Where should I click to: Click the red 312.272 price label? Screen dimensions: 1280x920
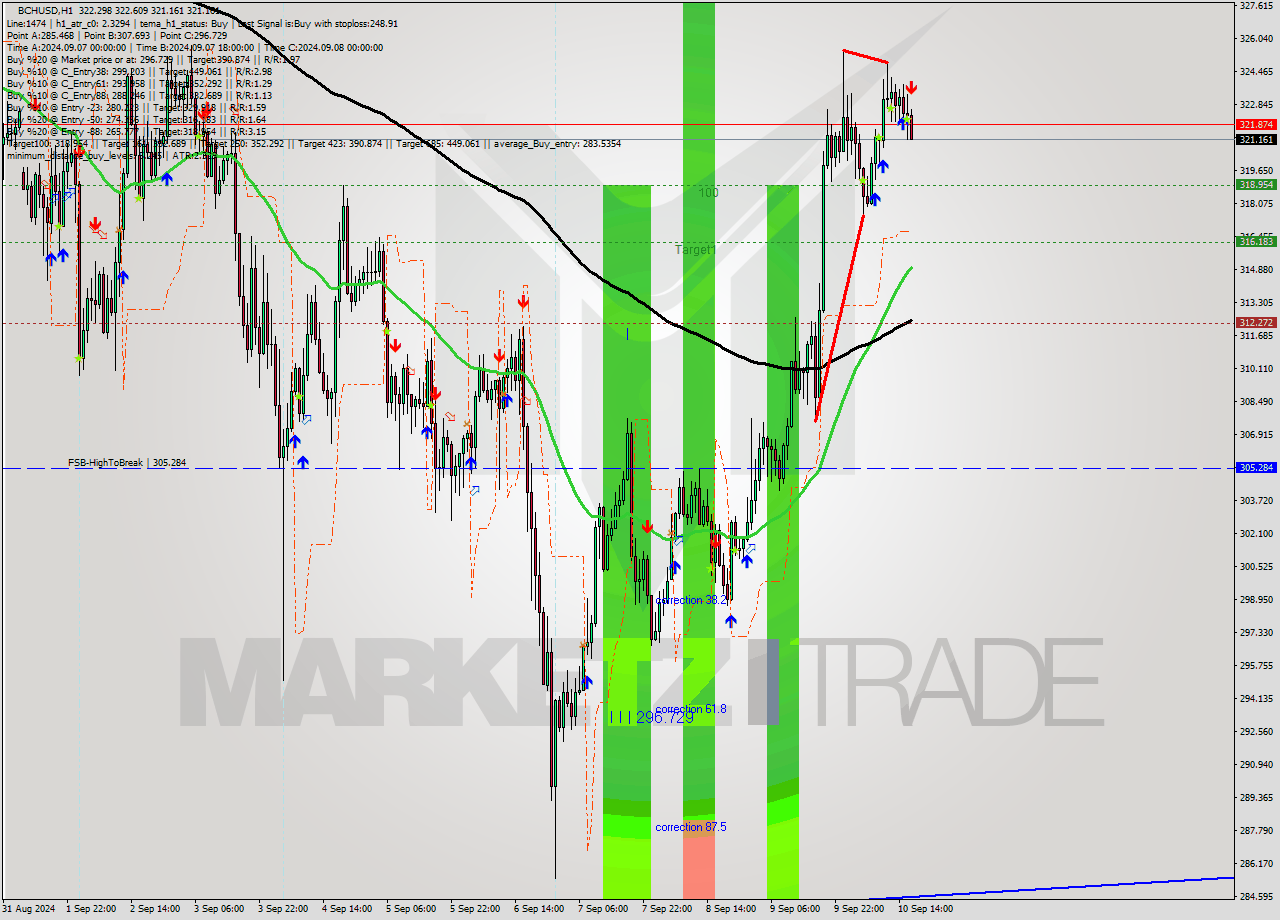(1256, 322)
